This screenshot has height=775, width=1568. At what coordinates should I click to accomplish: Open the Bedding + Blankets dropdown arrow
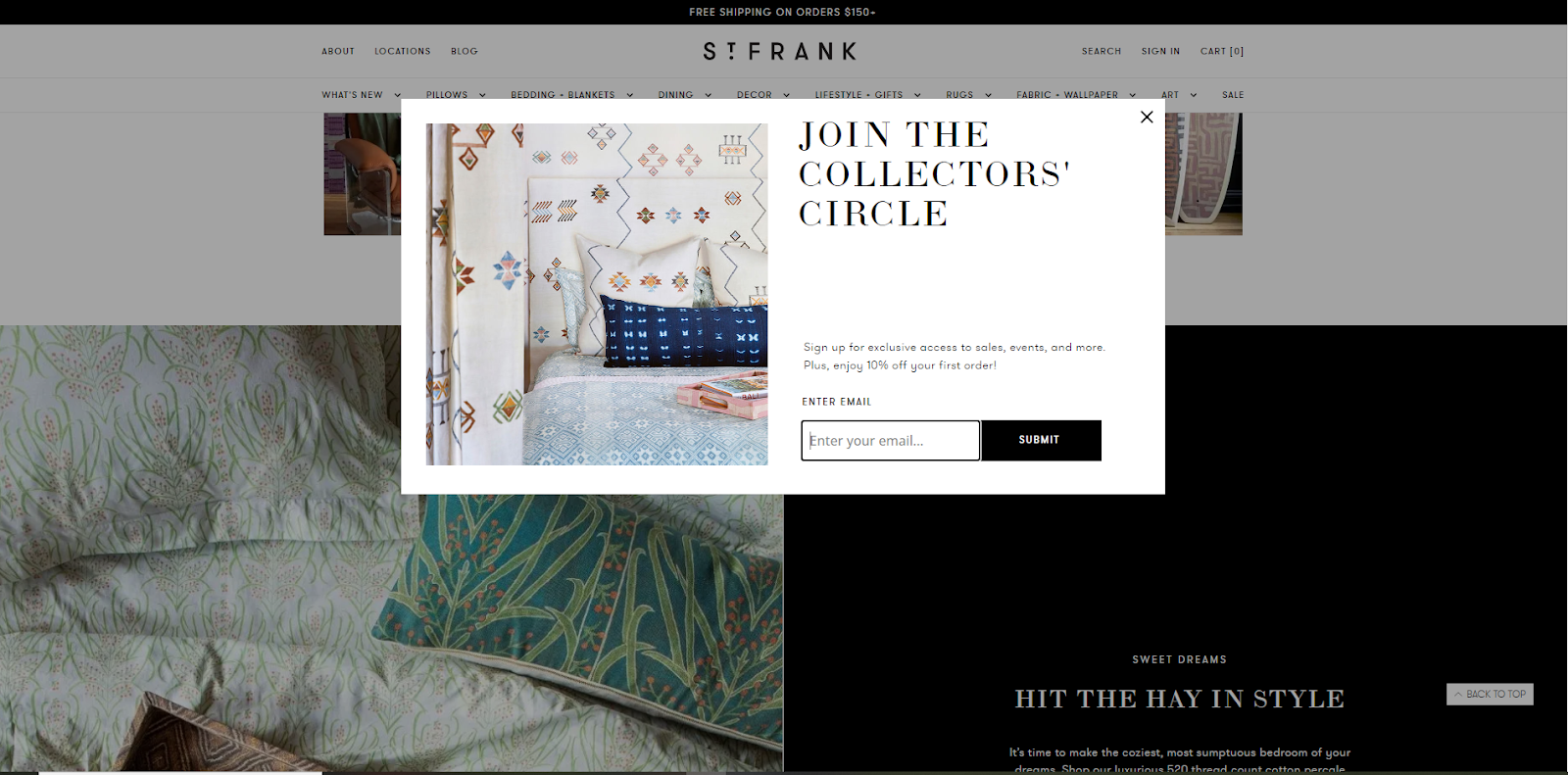629,95
